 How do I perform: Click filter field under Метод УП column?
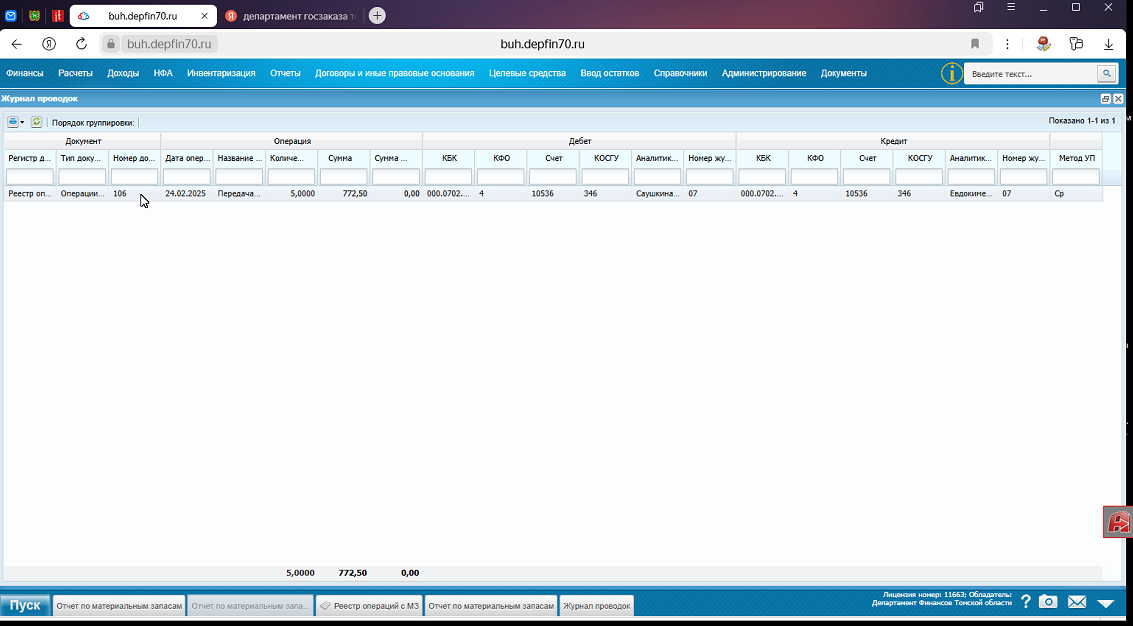click(1076, 176)
